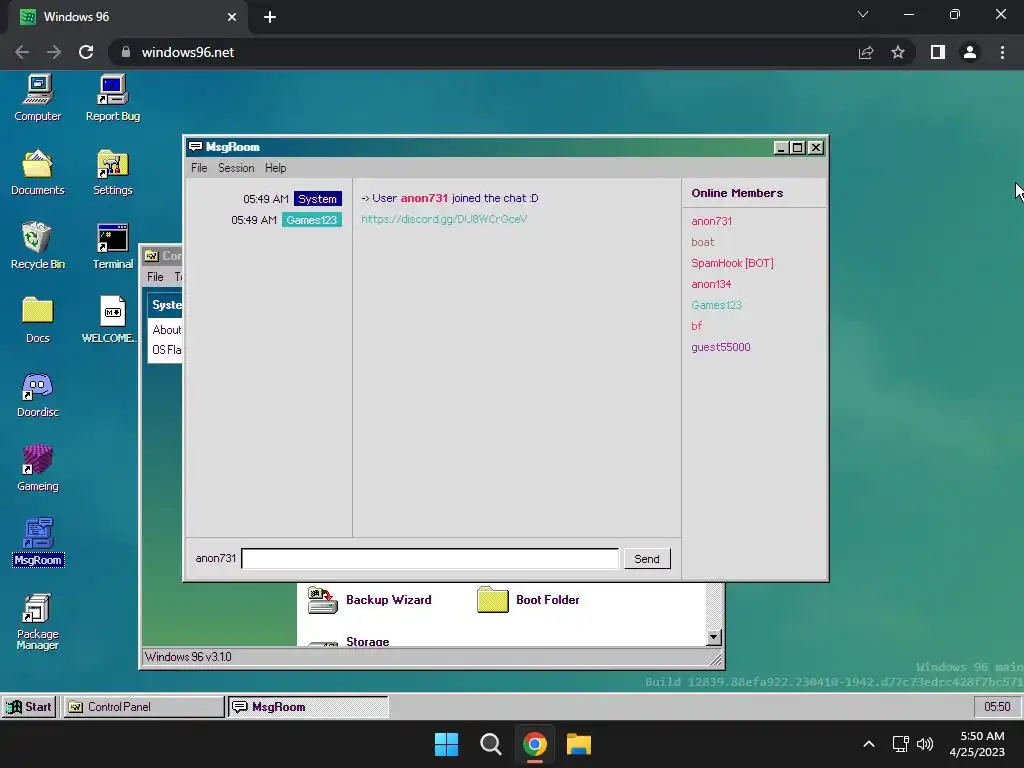Image resolution: width=1024 pixels, height=768 pixels.
Task: Send the chat message
Action: [x=647, y=559]
